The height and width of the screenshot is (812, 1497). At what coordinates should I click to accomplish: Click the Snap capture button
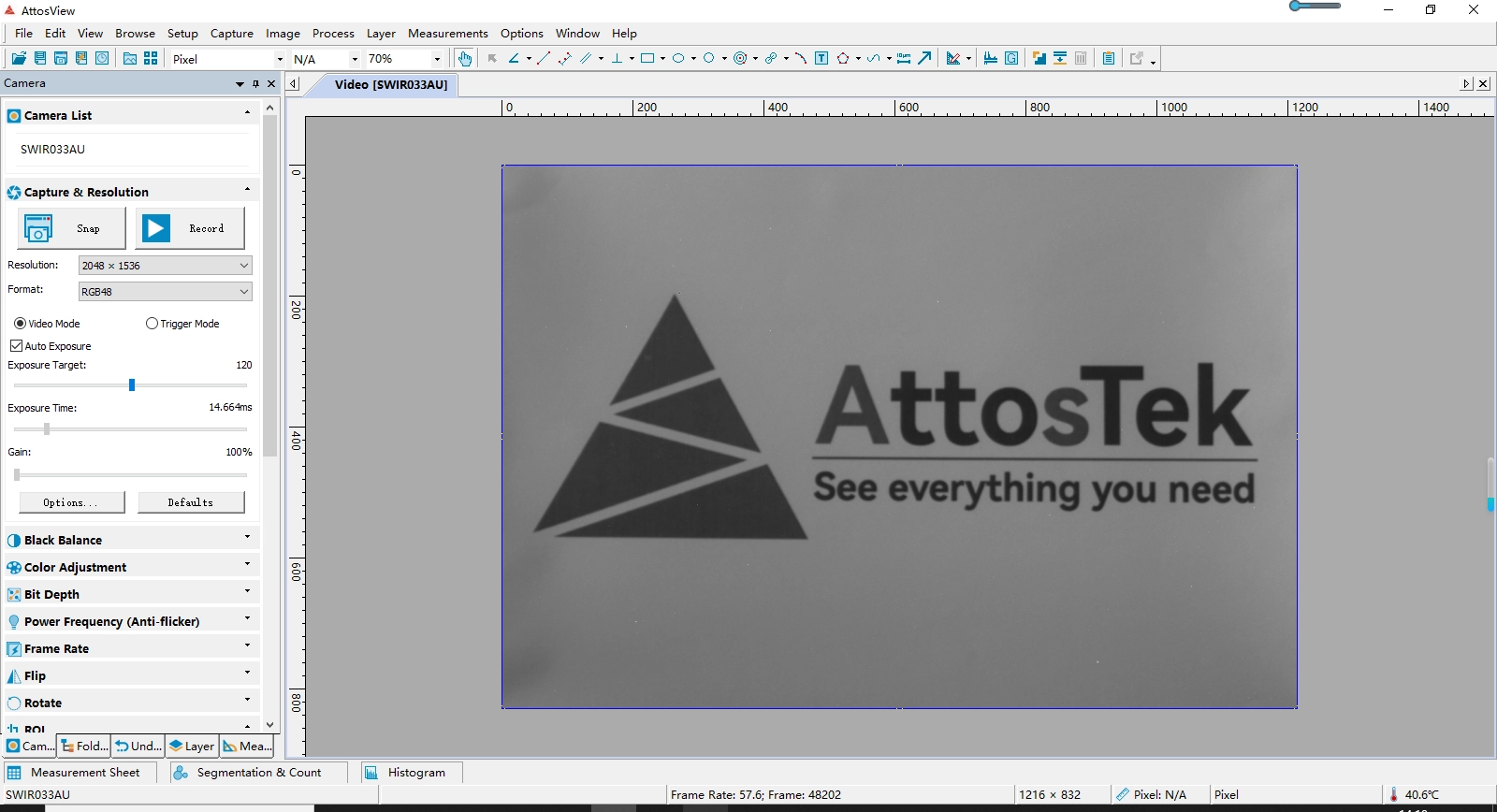(x=71, y=228)
